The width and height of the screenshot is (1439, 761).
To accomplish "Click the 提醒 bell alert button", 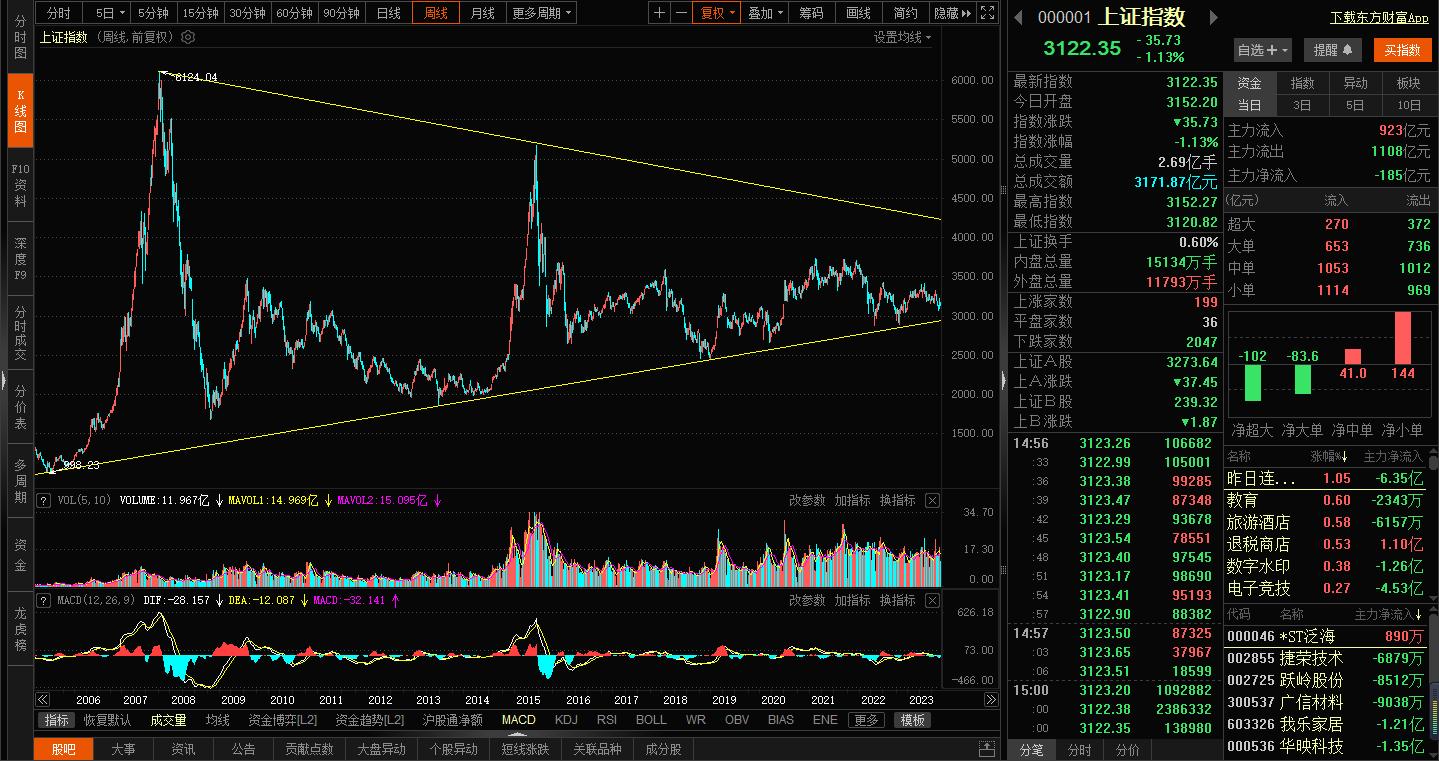I will tap(1333, 50).
